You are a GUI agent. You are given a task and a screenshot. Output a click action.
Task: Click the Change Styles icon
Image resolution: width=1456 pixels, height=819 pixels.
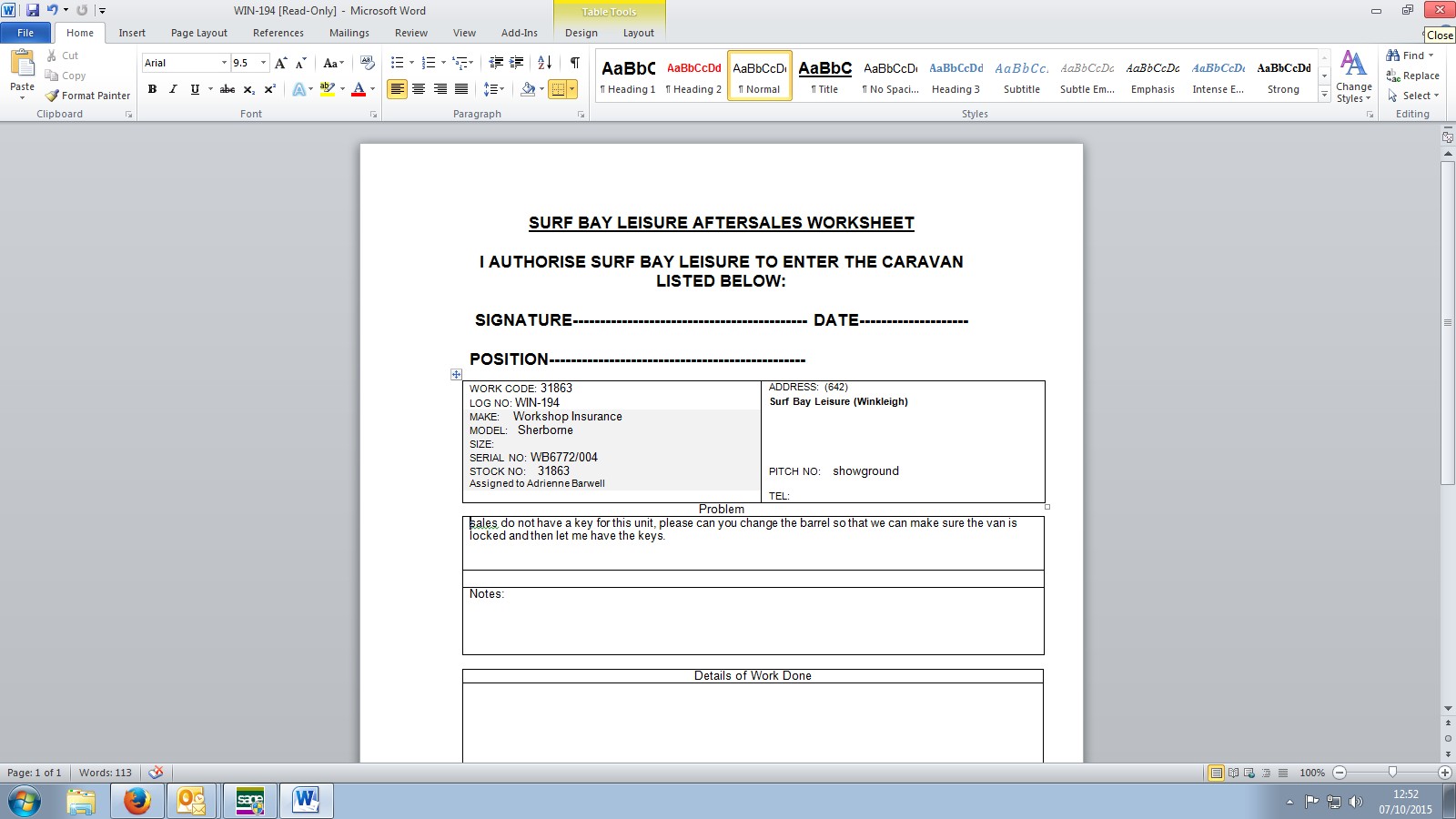click(1354, 64)
